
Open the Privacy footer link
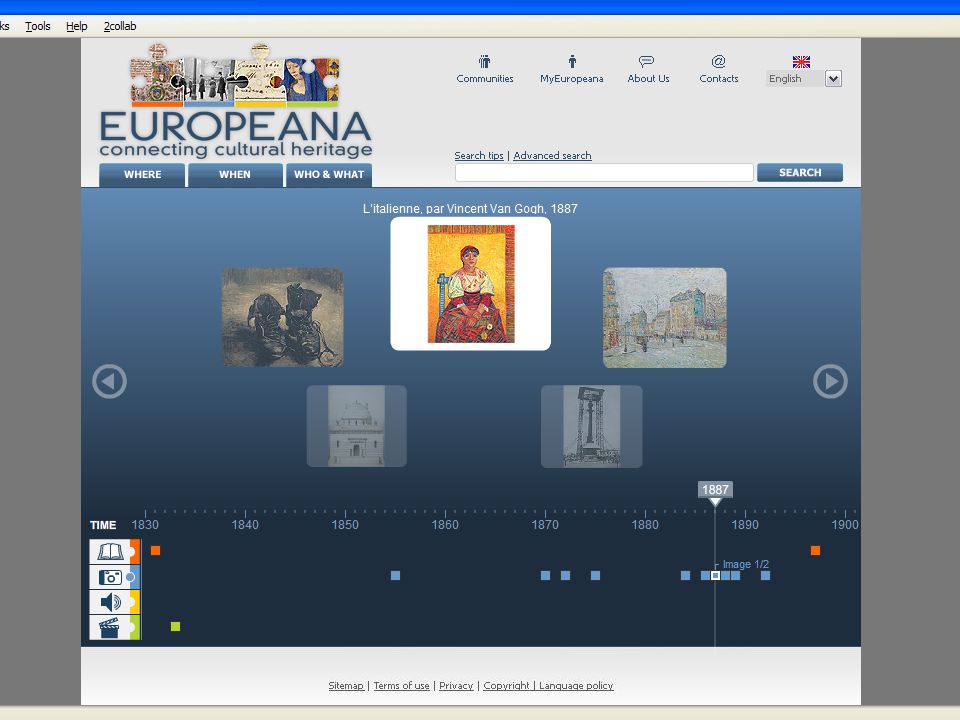[456, 686]
